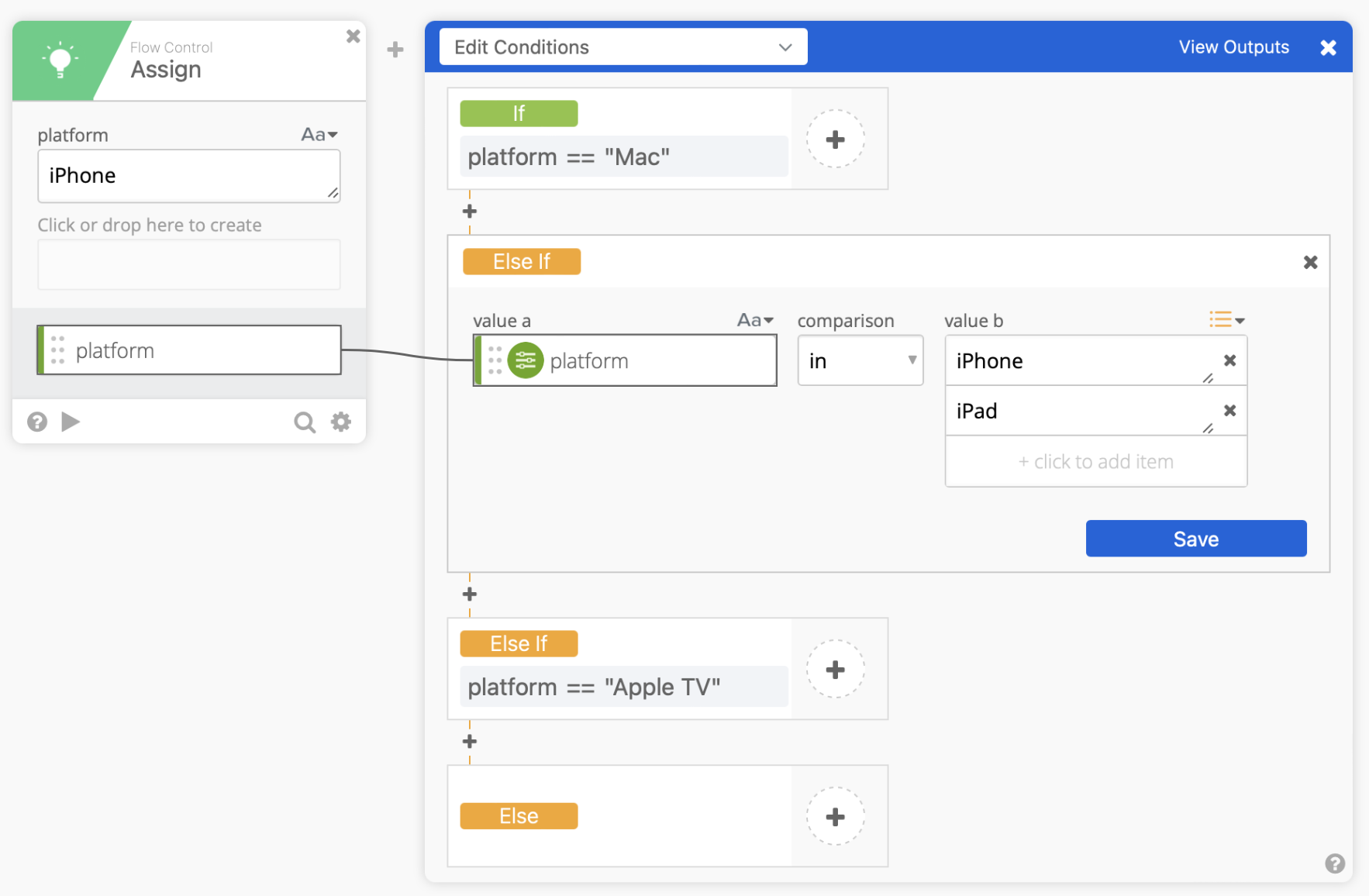Add action to the Mac If branch
The height and width of the screenshot is (896, 1369).
835,140
